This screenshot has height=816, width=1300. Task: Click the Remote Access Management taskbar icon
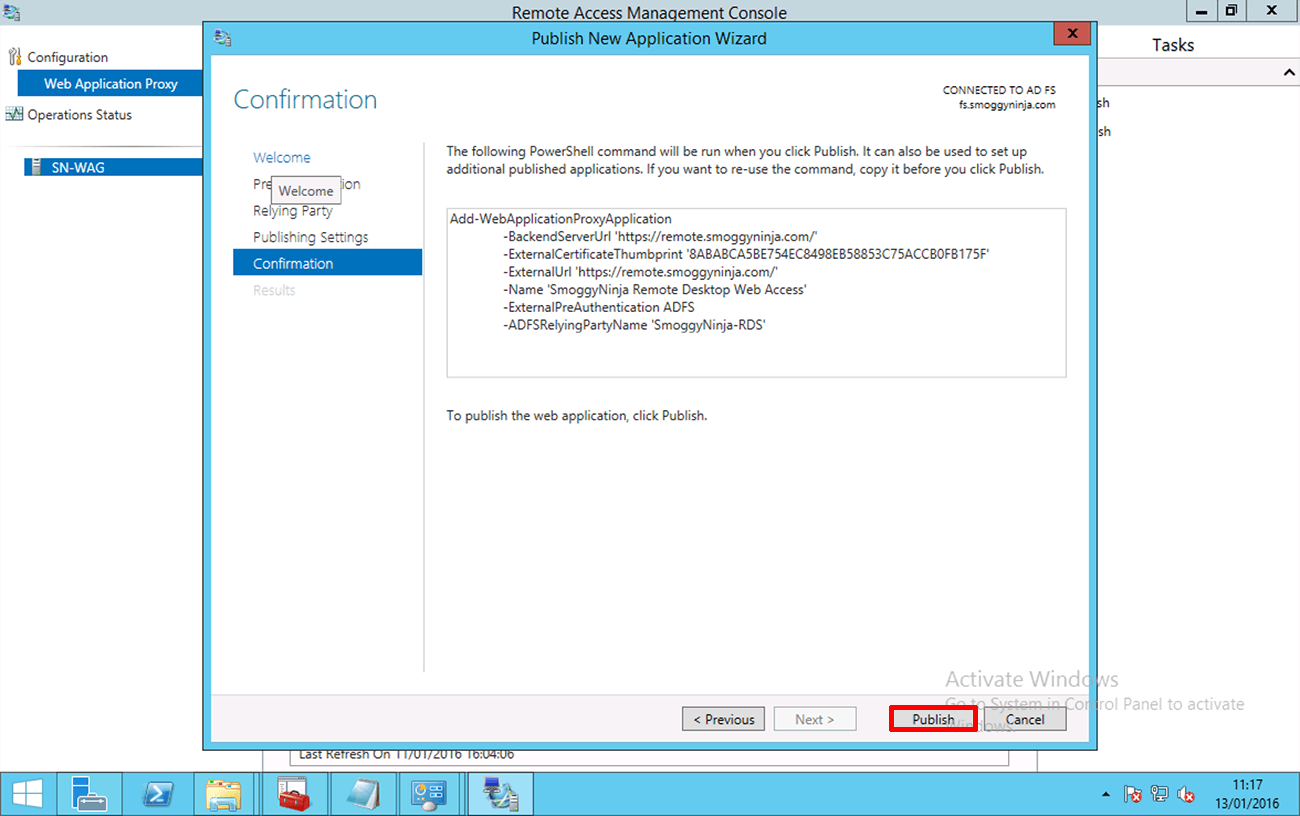point(500,794)
